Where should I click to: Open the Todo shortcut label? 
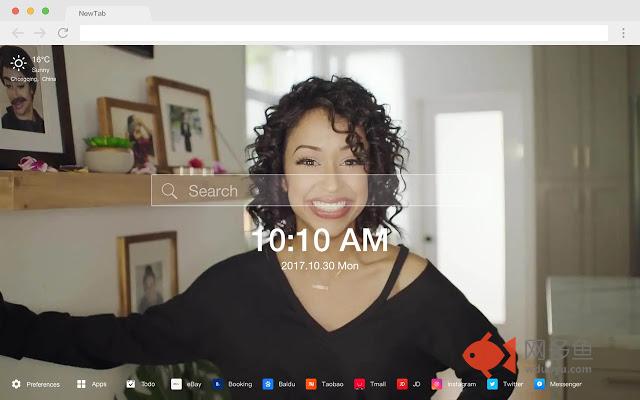148,384
